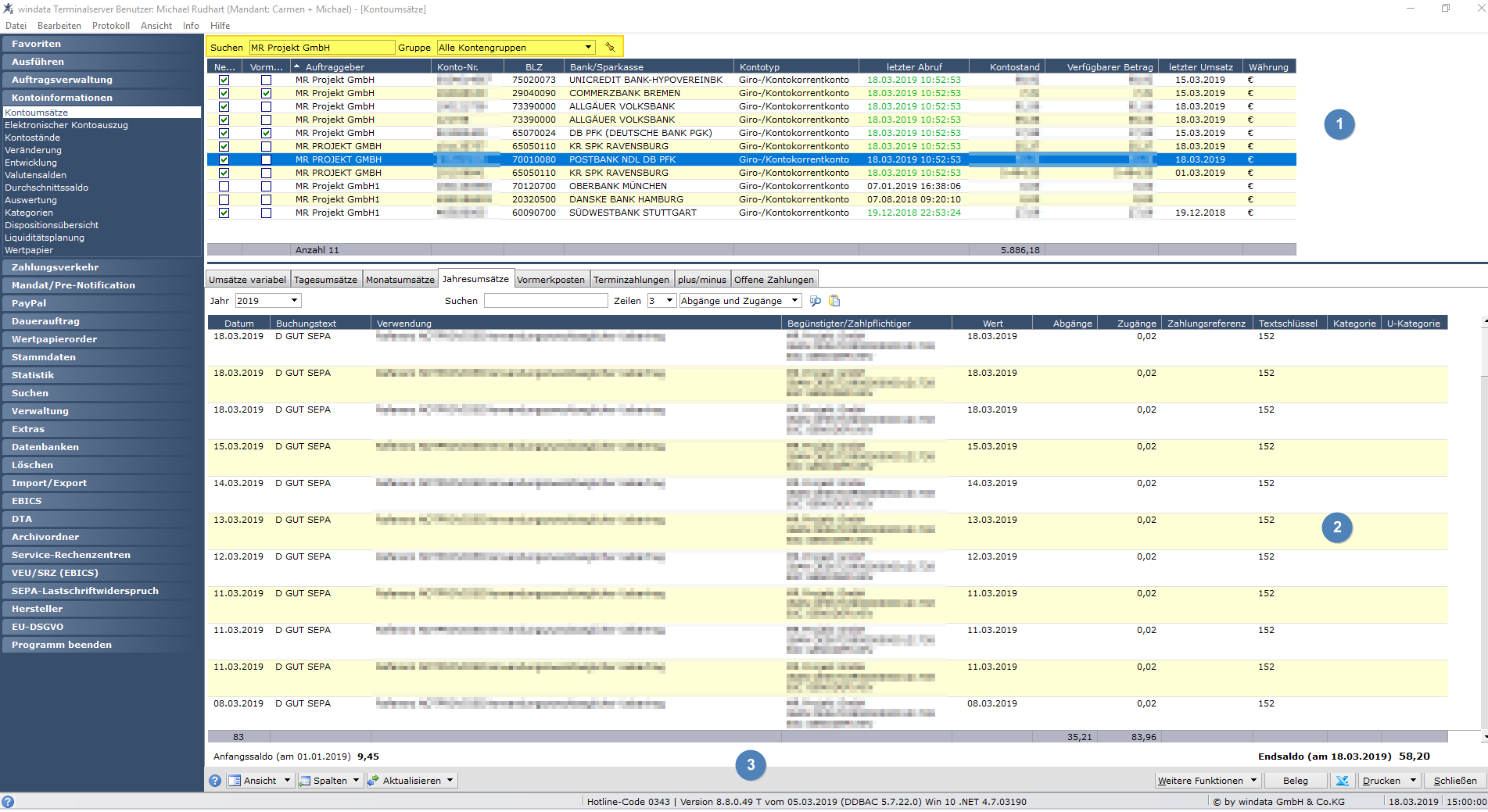
Task: Click the search magnifier icon next to Abgänge und Zugänge
Action: point(816,301)
